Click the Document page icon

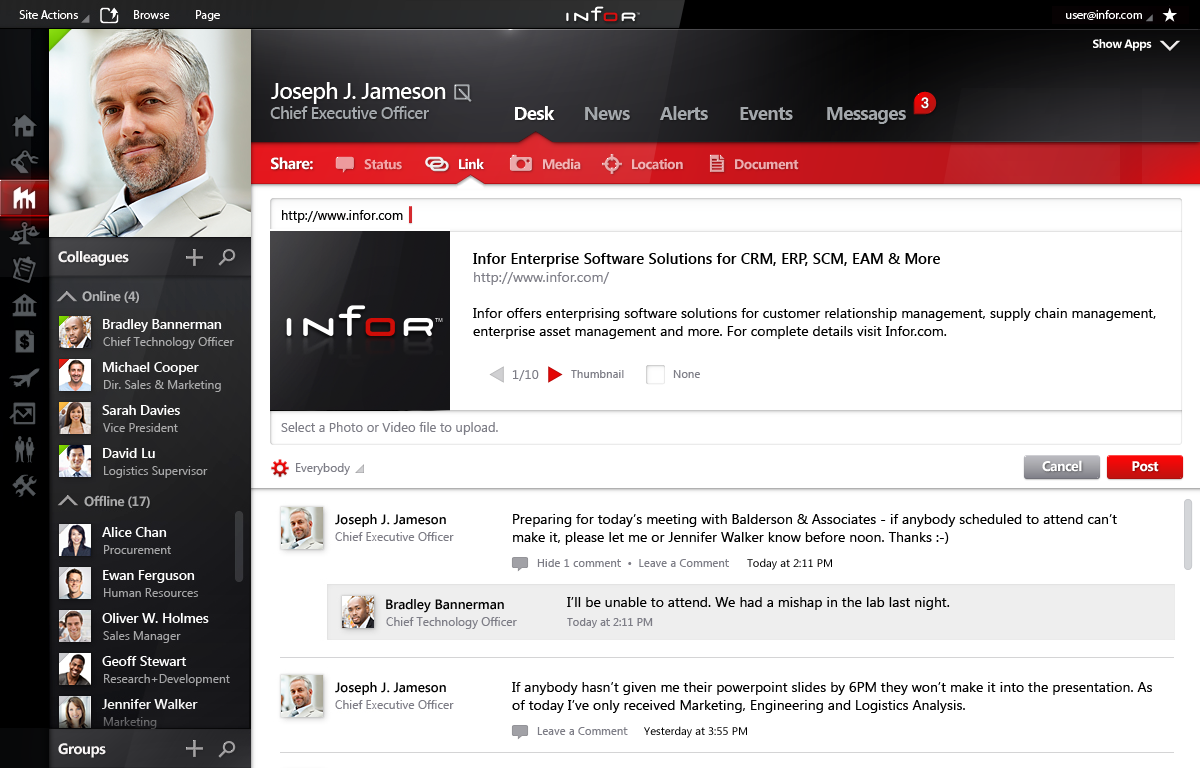point(716,164)
